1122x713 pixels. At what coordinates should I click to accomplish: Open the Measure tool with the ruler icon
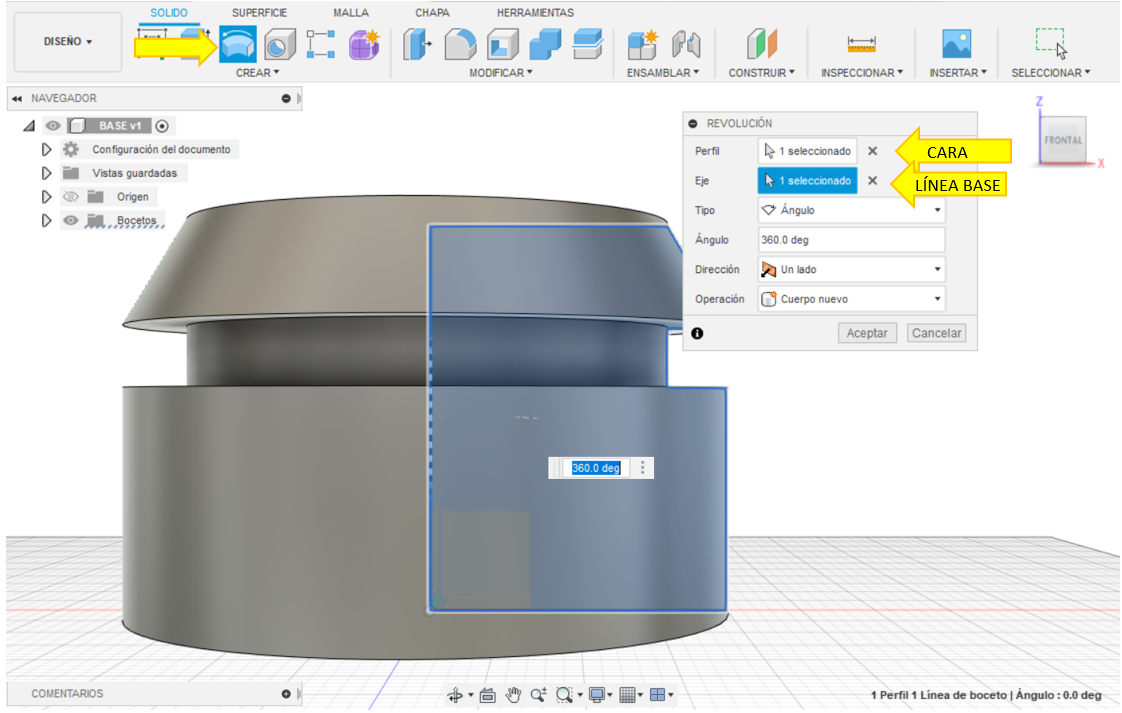click(x=862, y=44)
